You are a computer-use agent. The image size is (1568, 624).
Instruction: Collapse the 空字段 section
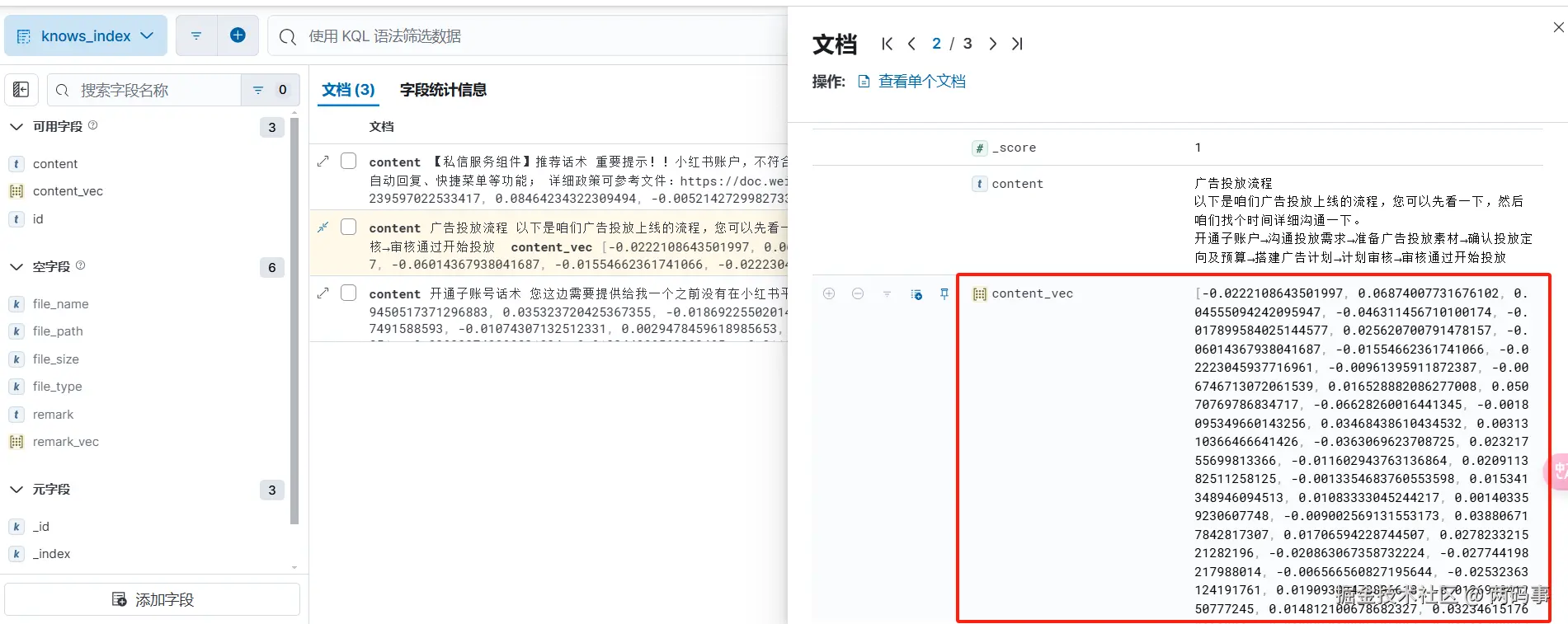[x=16, y=267]
